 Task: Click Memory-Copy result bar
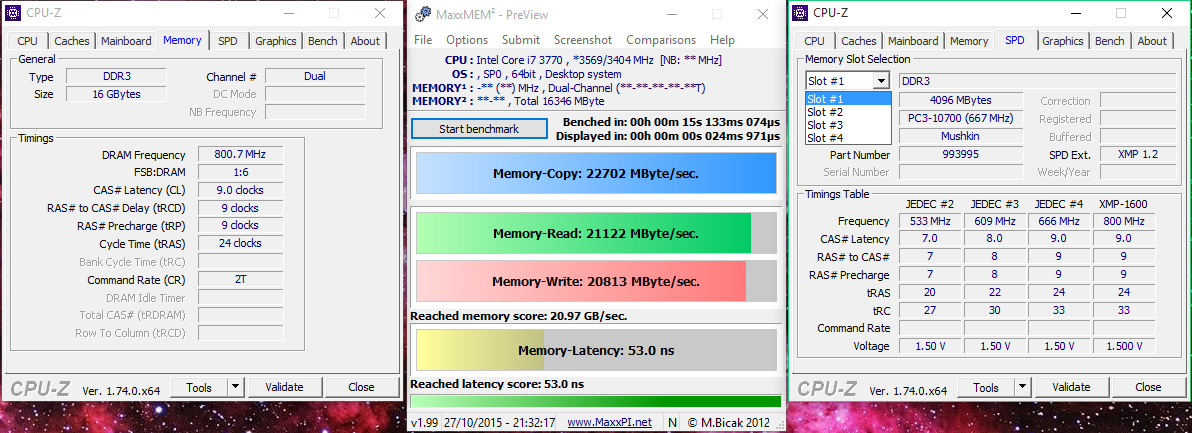coord(595,173)
